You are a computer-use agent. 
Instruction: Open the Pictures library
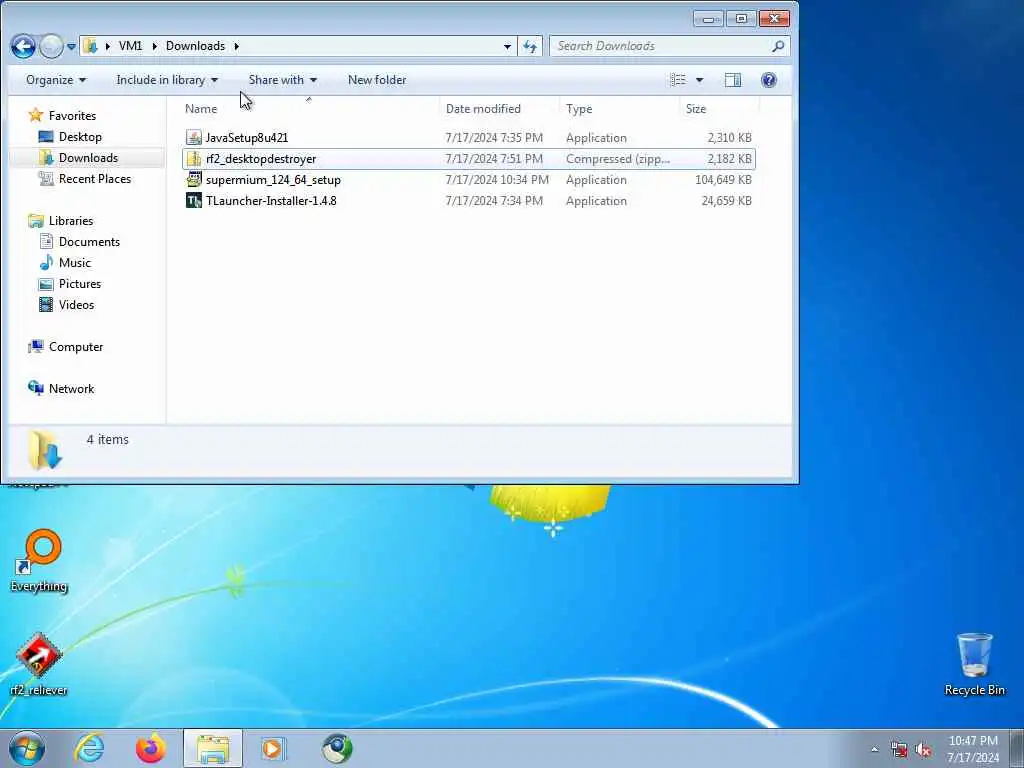tap(80, 283)
